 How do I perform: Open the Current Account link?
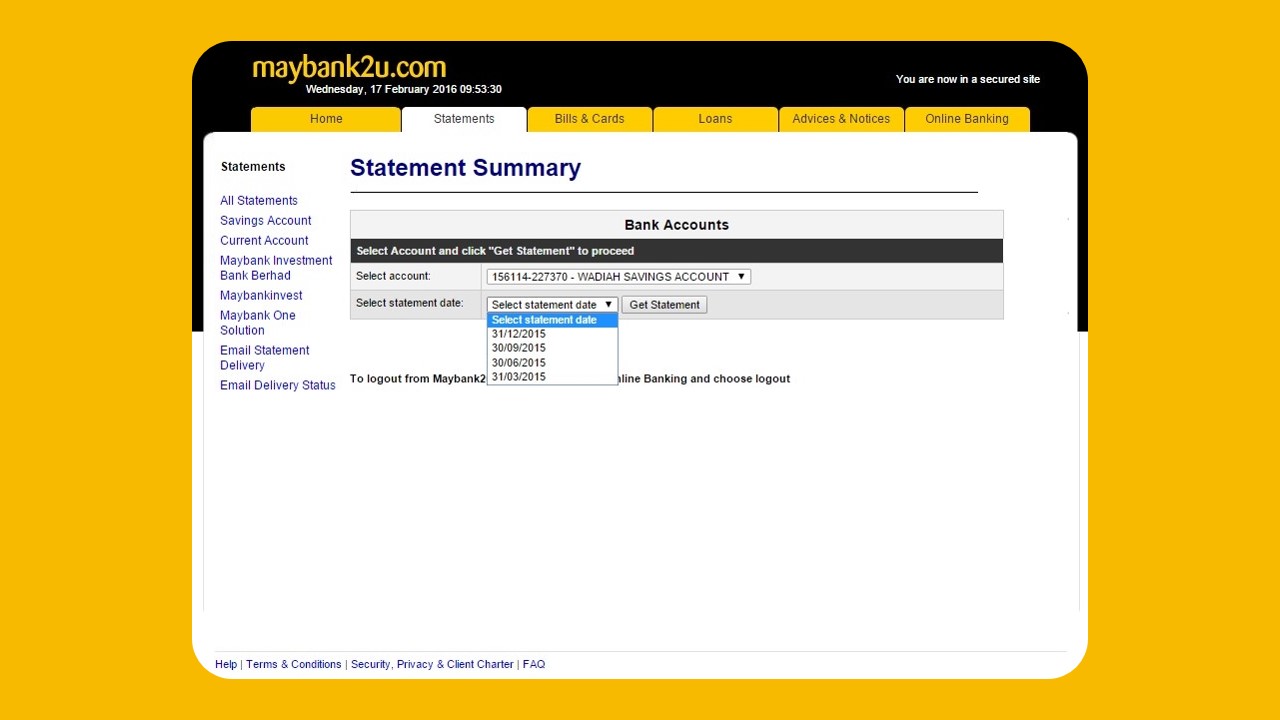click(x=264, y=241)
